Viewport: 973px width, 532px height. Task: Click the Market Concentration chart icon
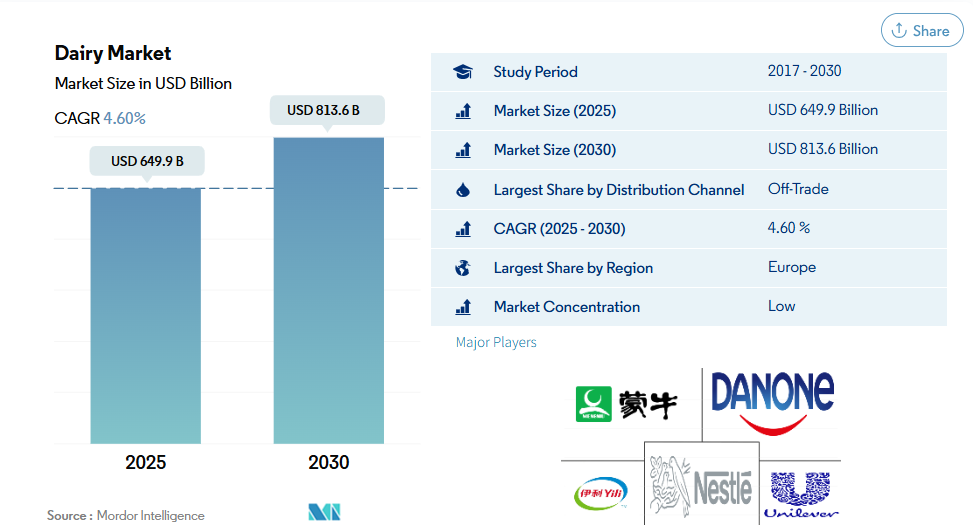point(462,307)
